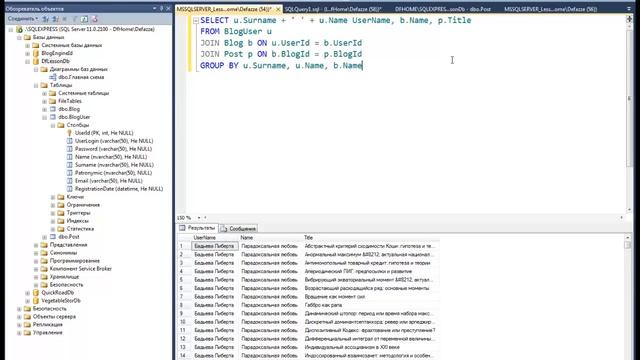
Task: Expand the Индексы folder node
Action: click(x=53, y=221)
